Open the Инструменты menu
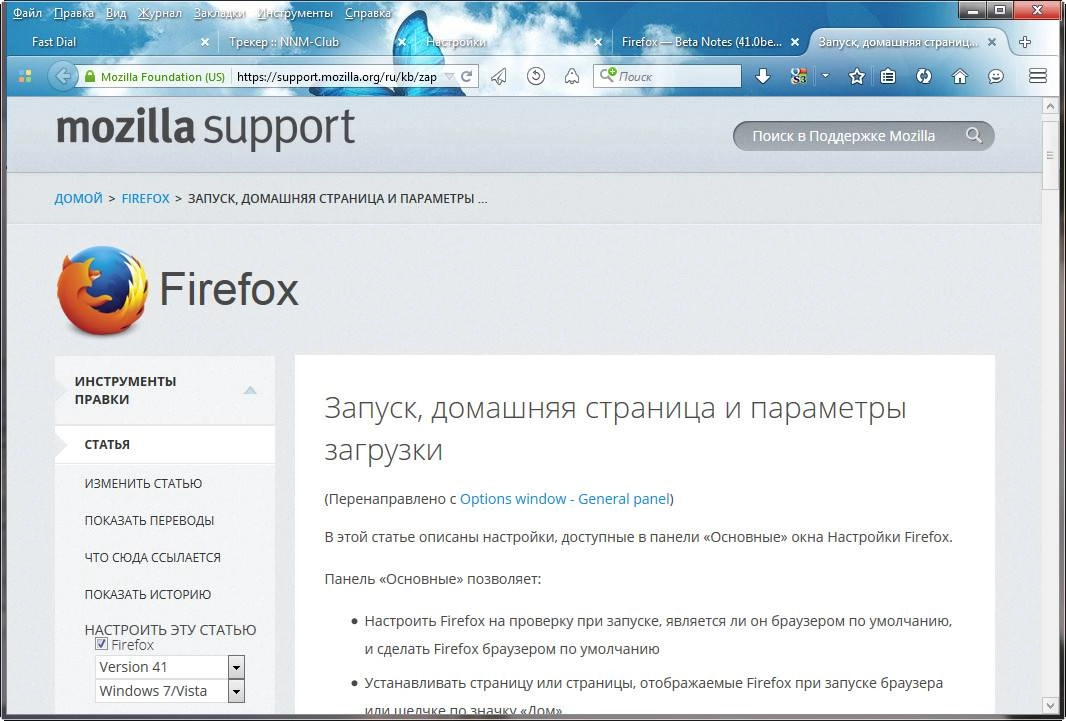 [295, 13]
